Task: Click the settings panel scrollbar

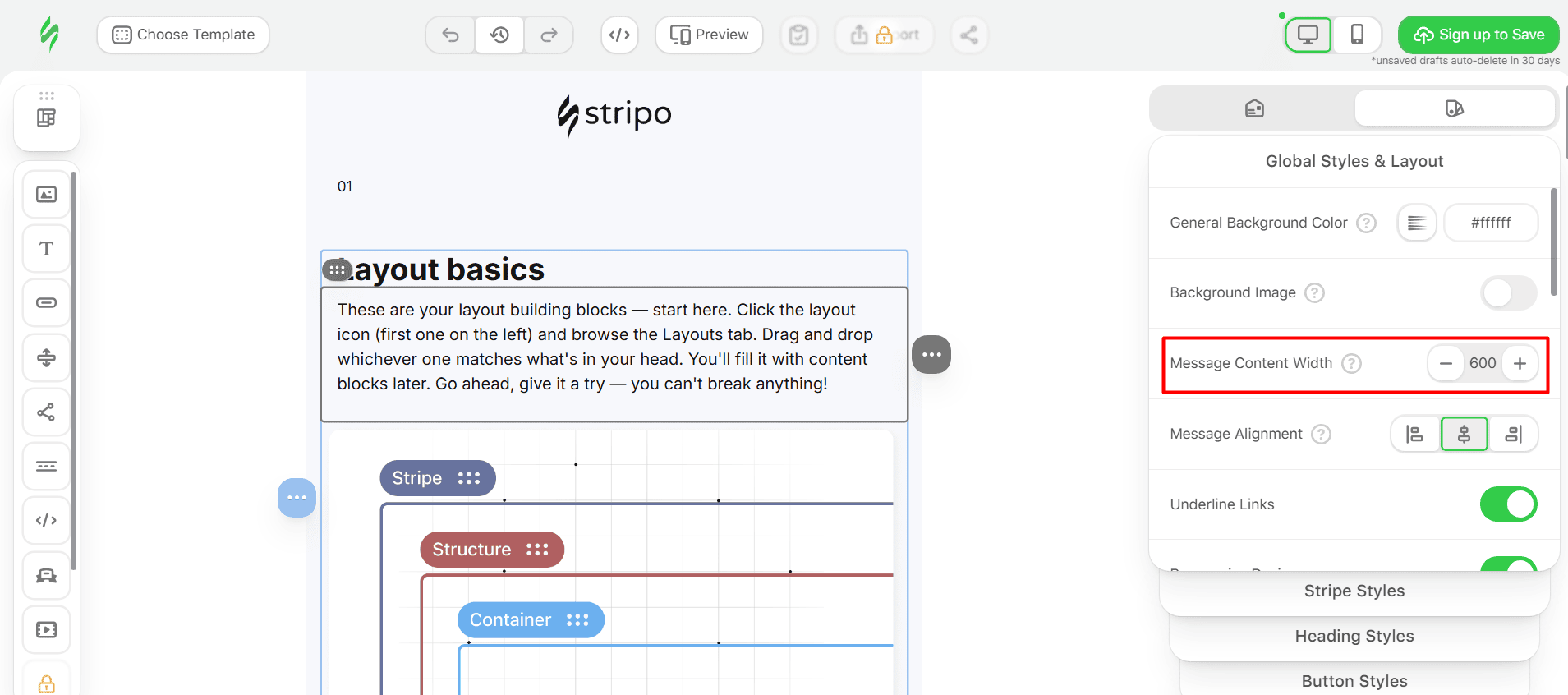Action: 1553,242
